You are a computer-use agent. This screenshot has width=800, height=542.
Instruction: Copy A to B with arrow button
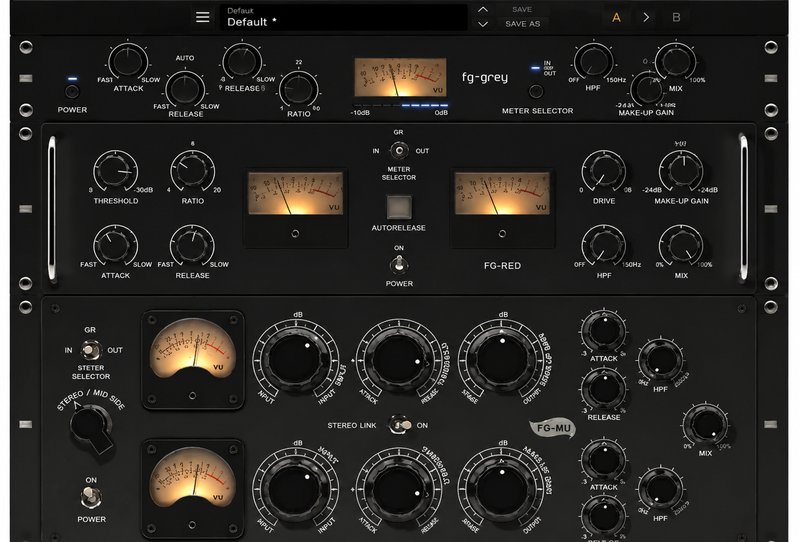click(646, 17)
